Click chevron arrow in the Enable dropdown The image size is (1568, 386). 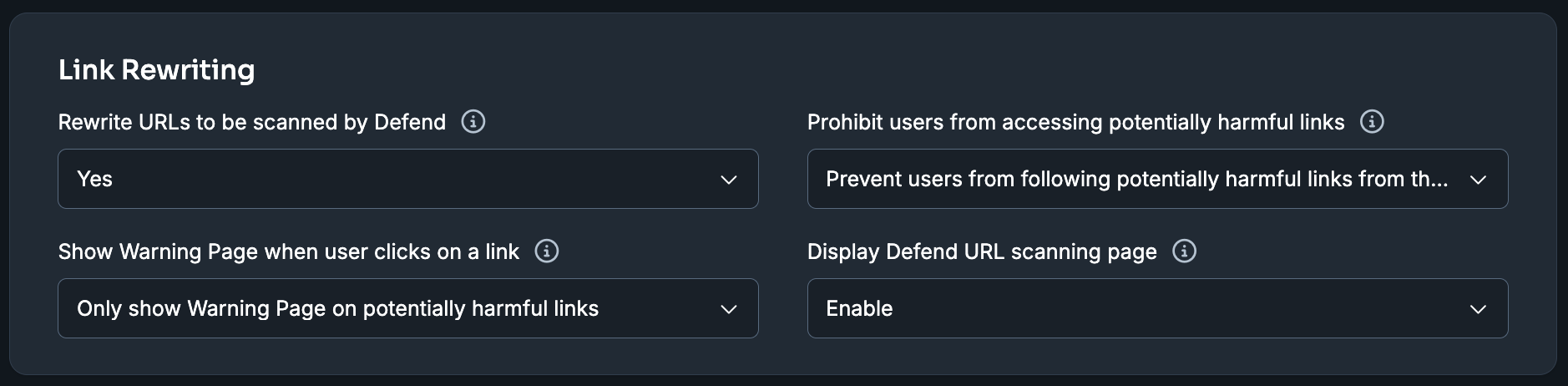pyautogui.click(x=1479, y=309)
